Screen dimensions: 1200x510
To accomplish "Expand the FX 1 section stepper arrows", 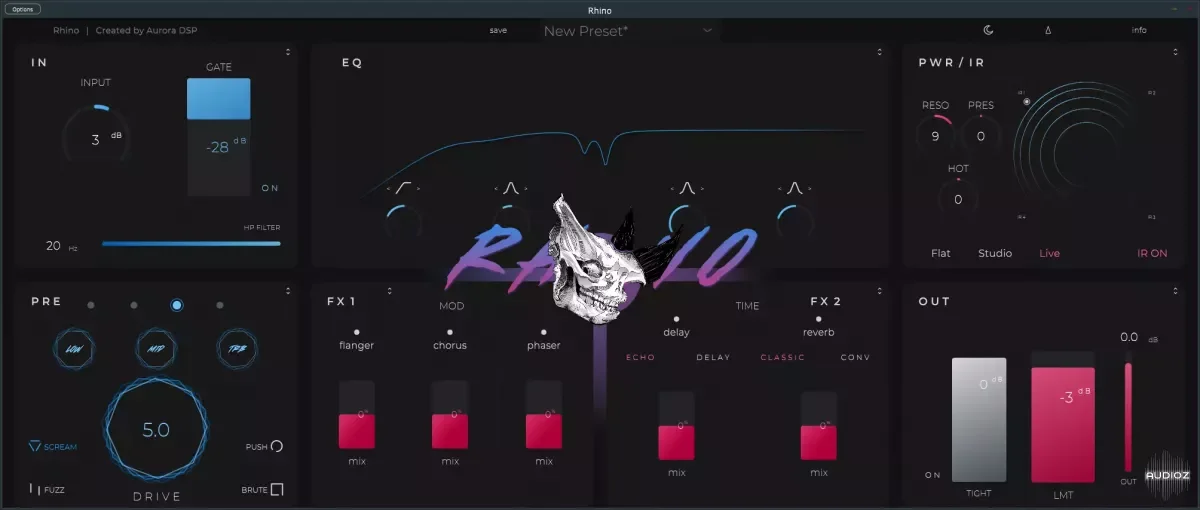I will pyautogui.click(x=390, y=291).
